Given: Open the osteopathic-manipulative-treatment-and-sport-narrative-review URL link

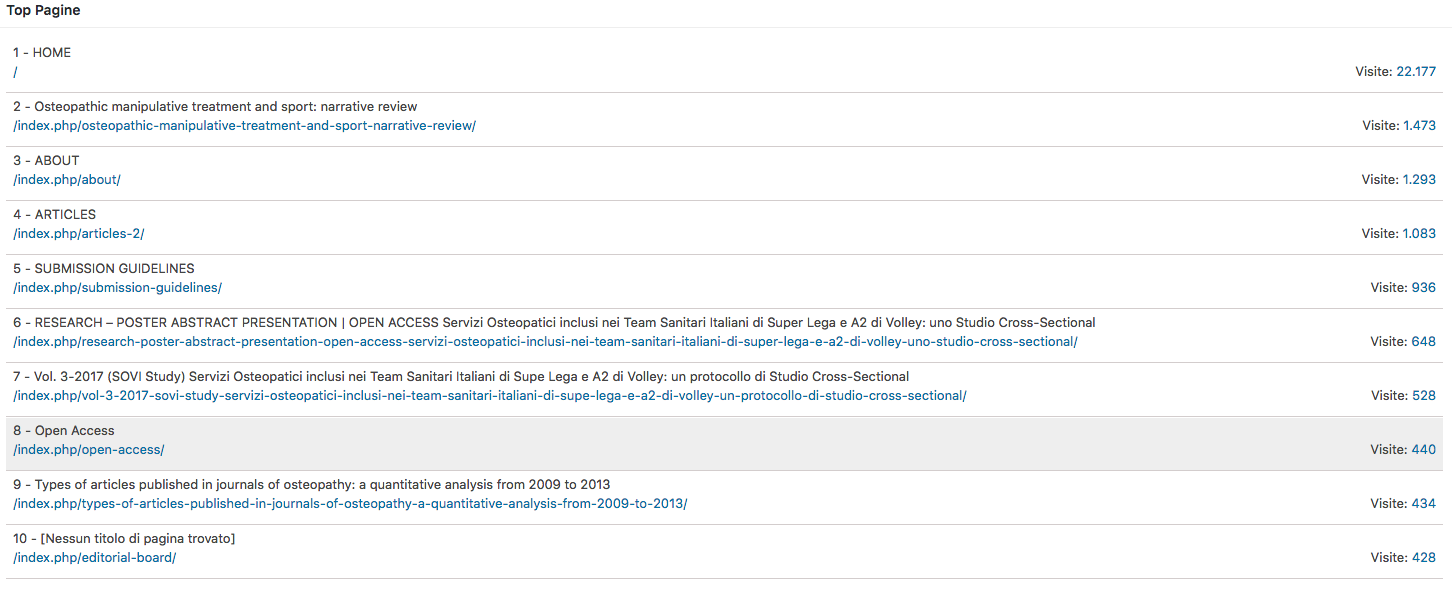Looking at the screenshot, I should [244, 126].
